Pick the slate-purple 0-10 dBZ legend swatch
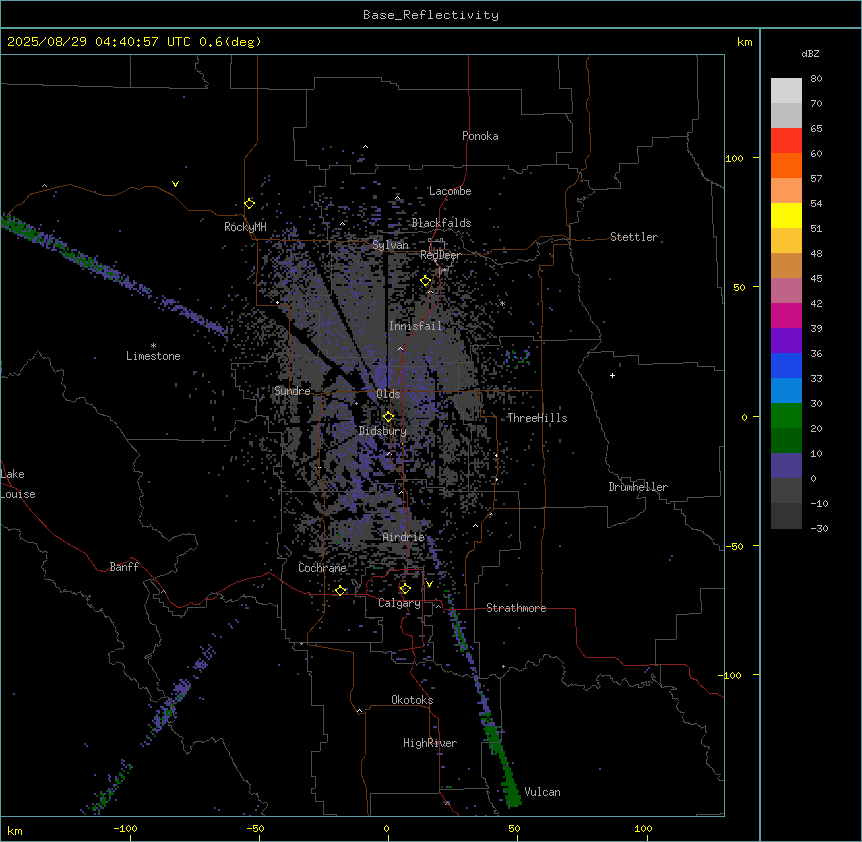Image resolution: width=862 pixels, height=842 pixels. pyautogui.click(x=786, y=466)
